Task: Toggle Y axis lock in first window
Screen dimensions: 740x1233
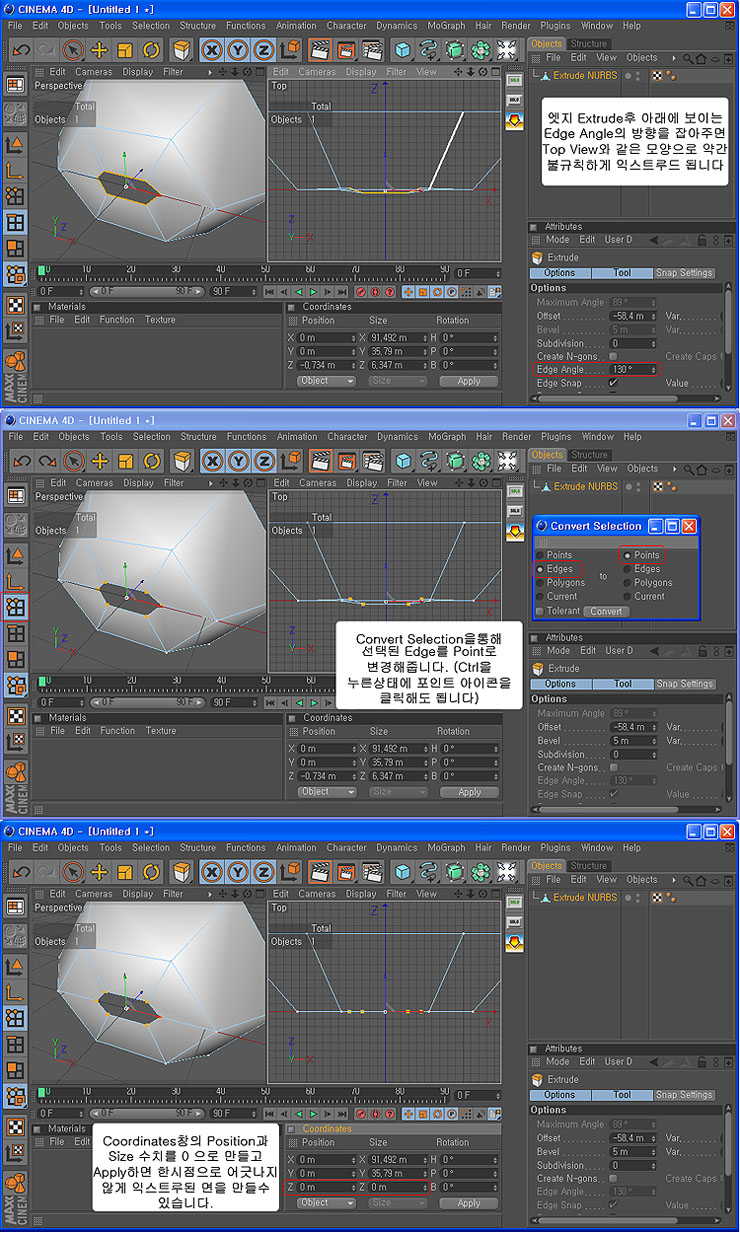Action: pyautogui.click(x=237, y=49)
